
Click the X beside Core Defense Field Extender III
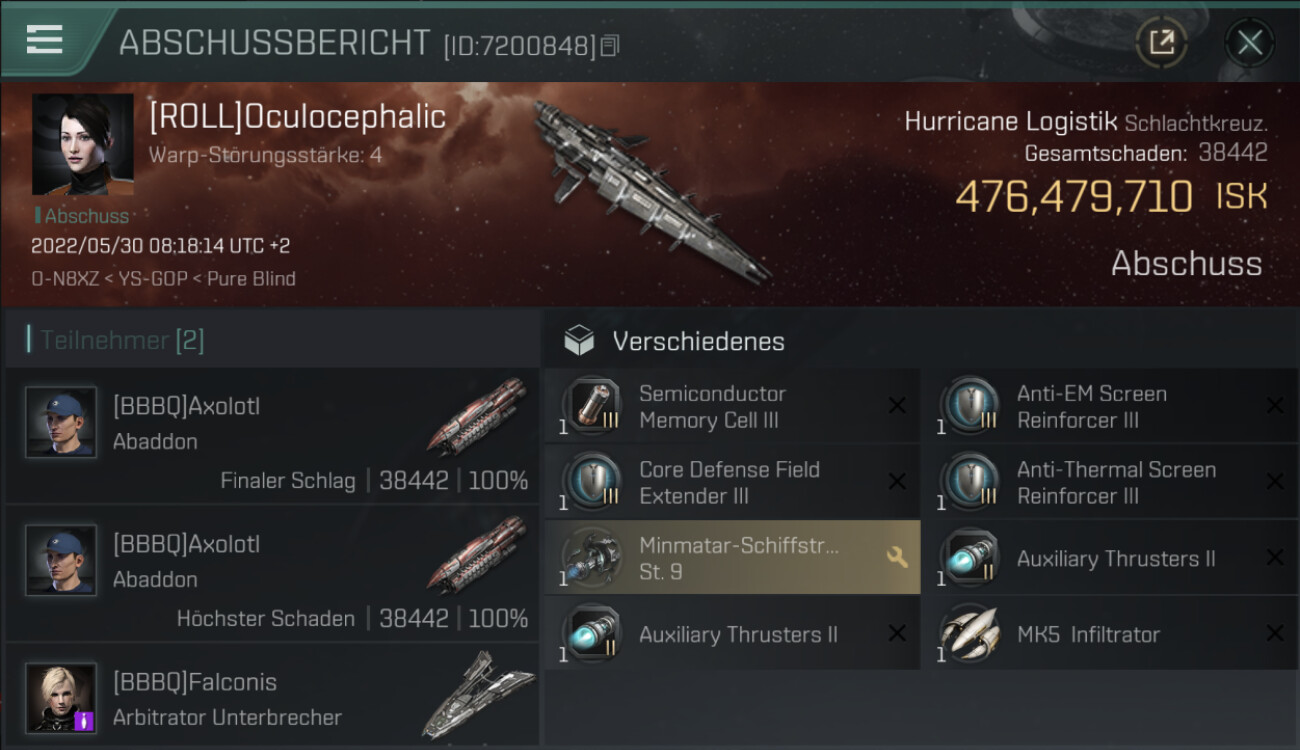click(897, 482)
